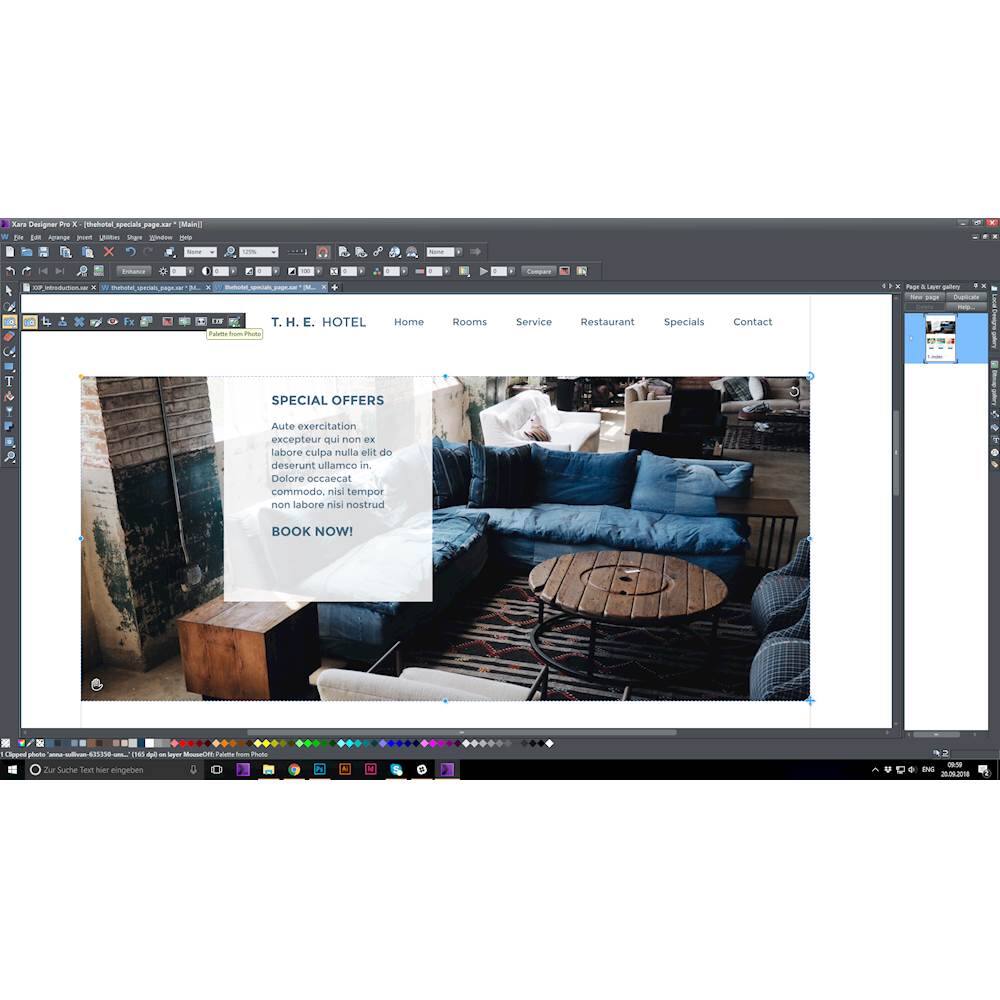The image size is (1000, 1000).
Task: Click the Fx live effects icon
Action: tap(129, 322)
